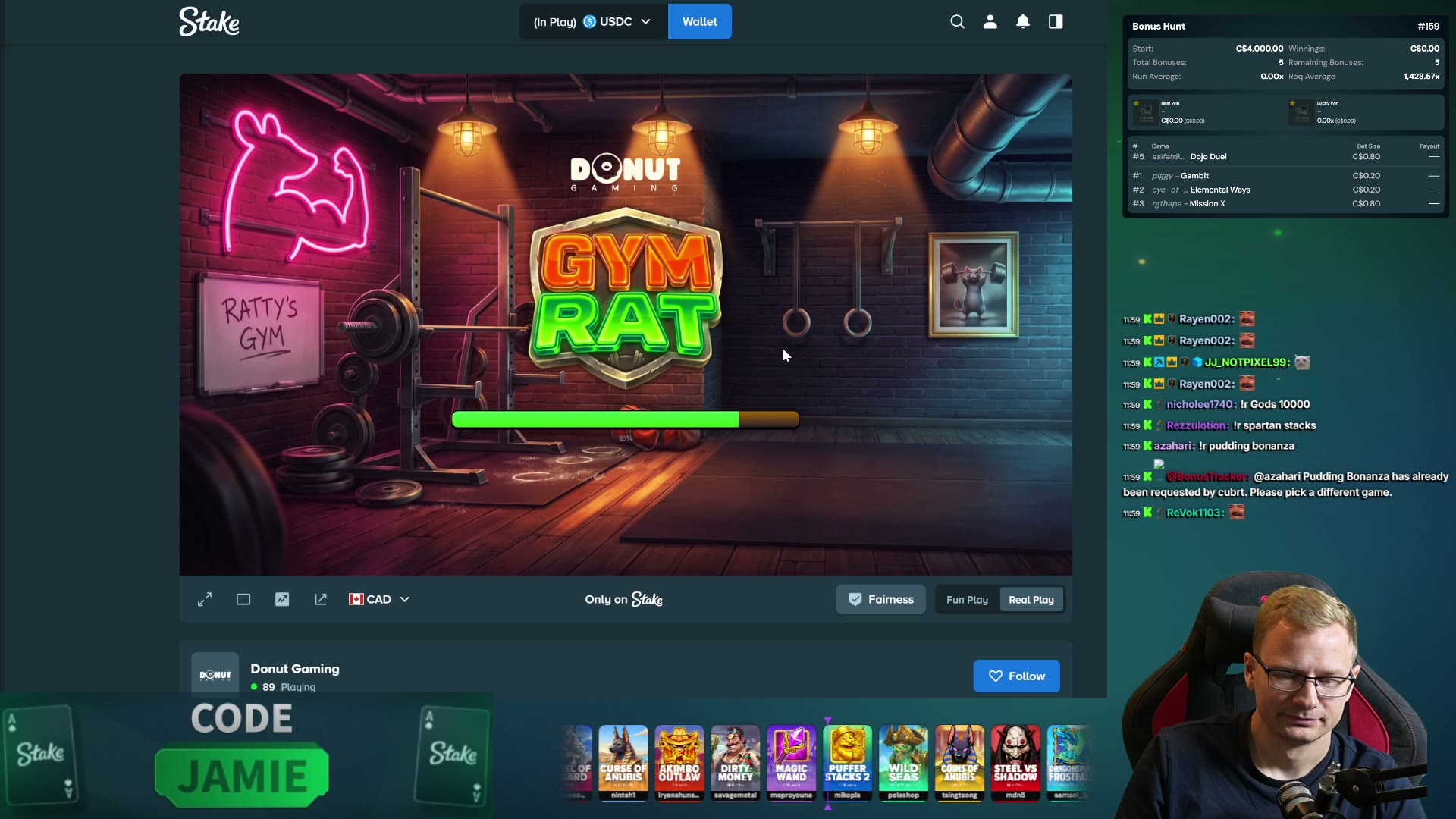Viewport: 1456px width, 819px height.
Task: Click the 1,428.57x required average value
Action: tap(1421, 77)
